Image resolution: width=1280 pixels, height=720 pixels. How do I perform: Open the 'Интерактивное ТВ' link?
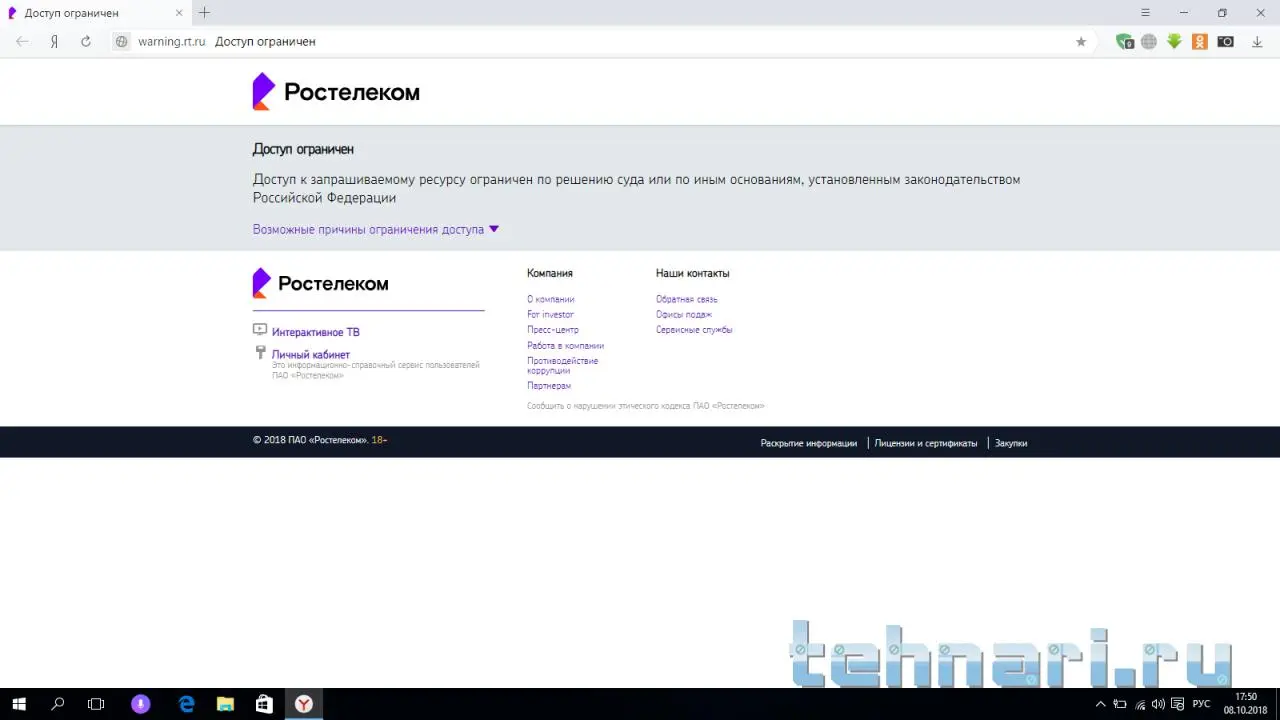(x=316, y=332)
